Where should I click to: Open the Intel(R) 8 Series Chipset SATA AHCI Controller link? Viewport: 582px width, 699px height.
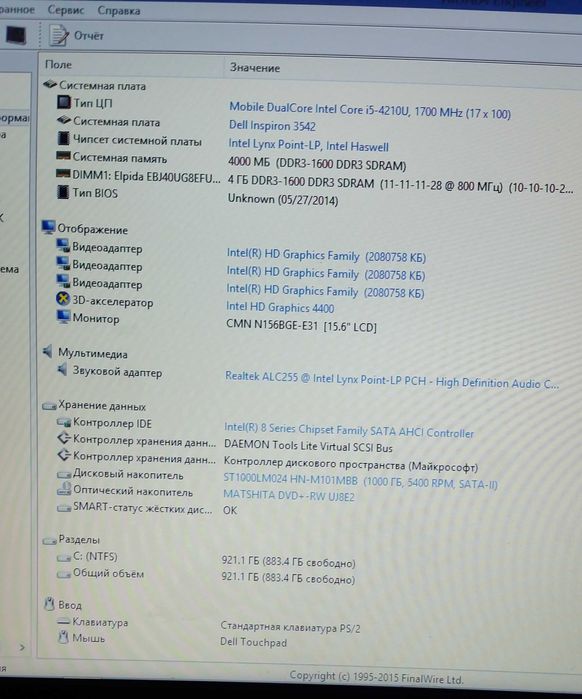coord(348,430)
